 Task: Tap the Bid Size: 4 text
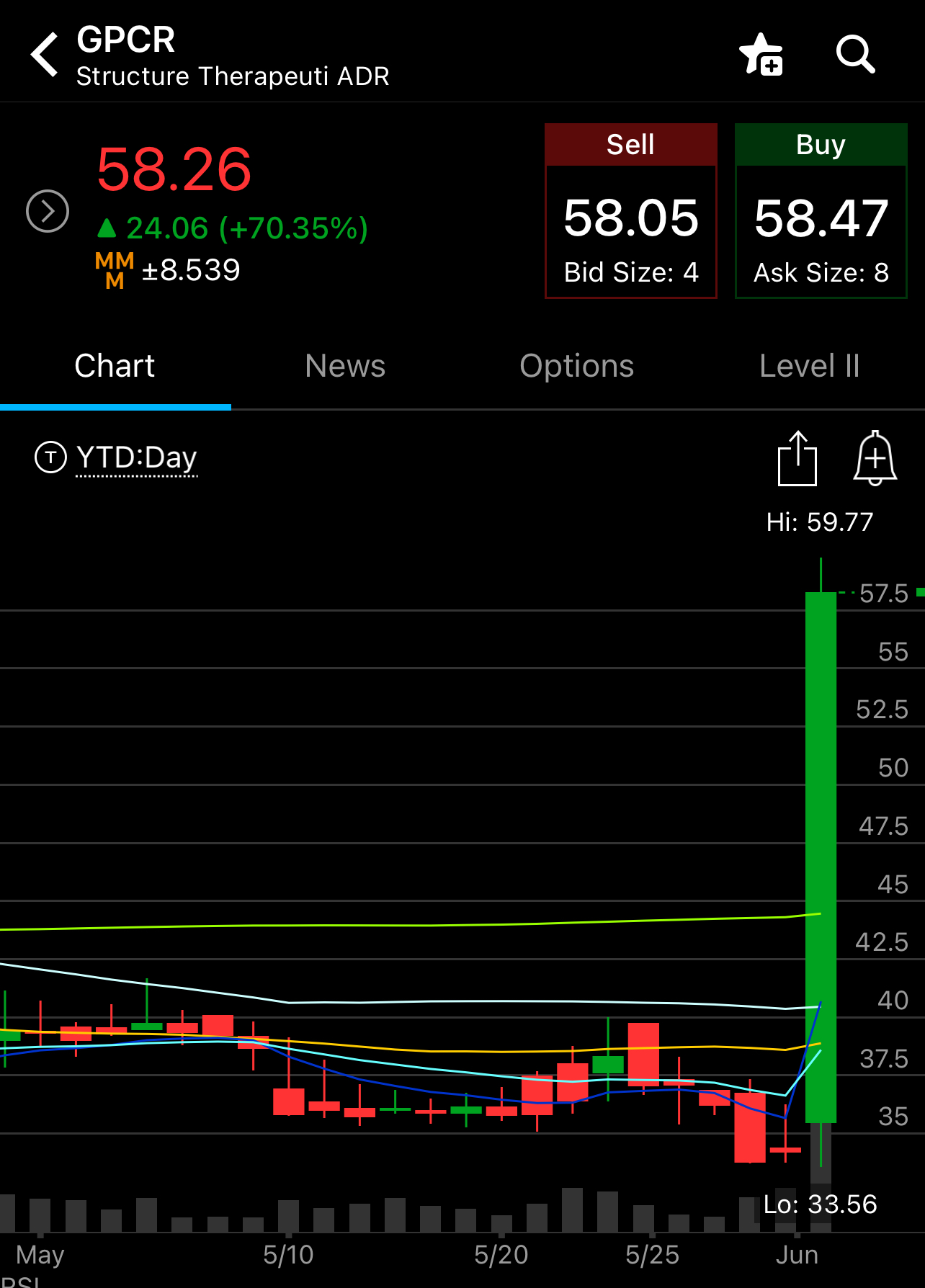point(631,272)
